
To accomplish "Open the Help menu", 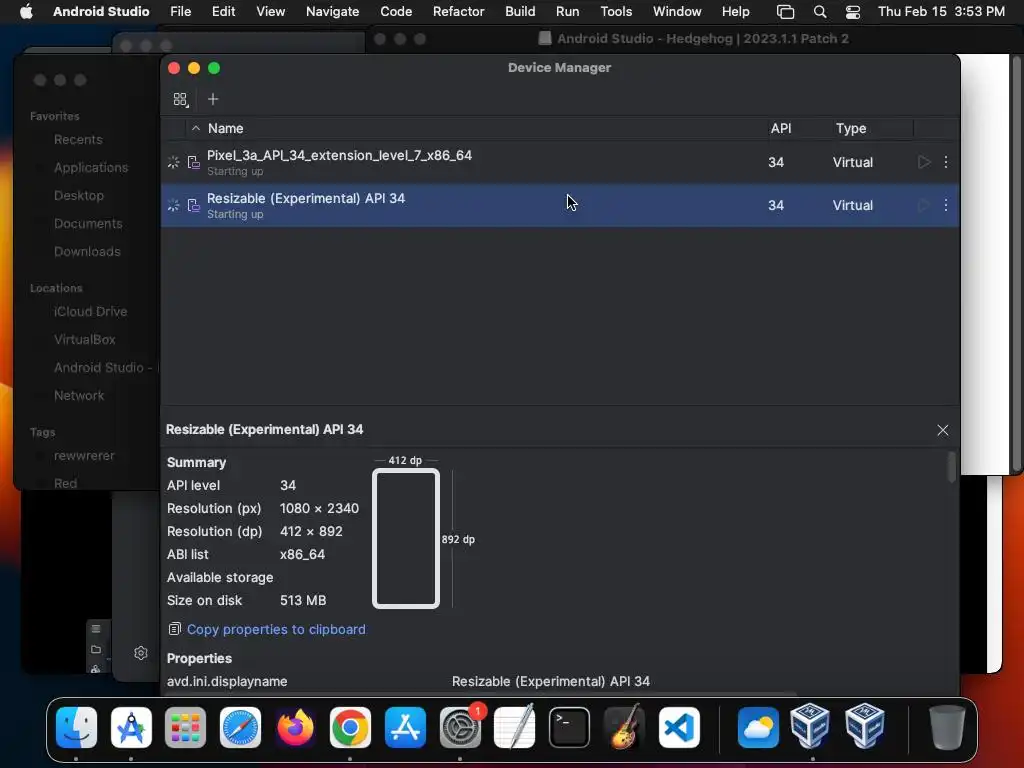I will point(735,12).
